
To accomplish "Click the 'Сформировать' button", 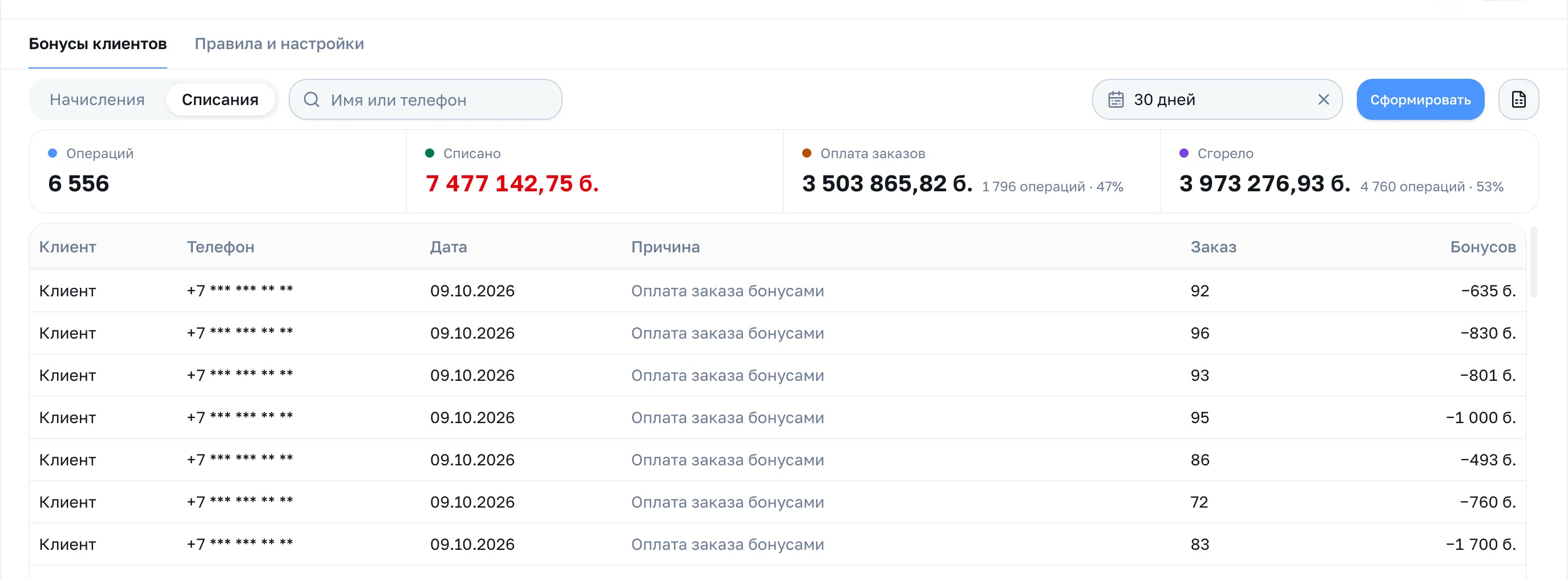I will (1420, 100).
